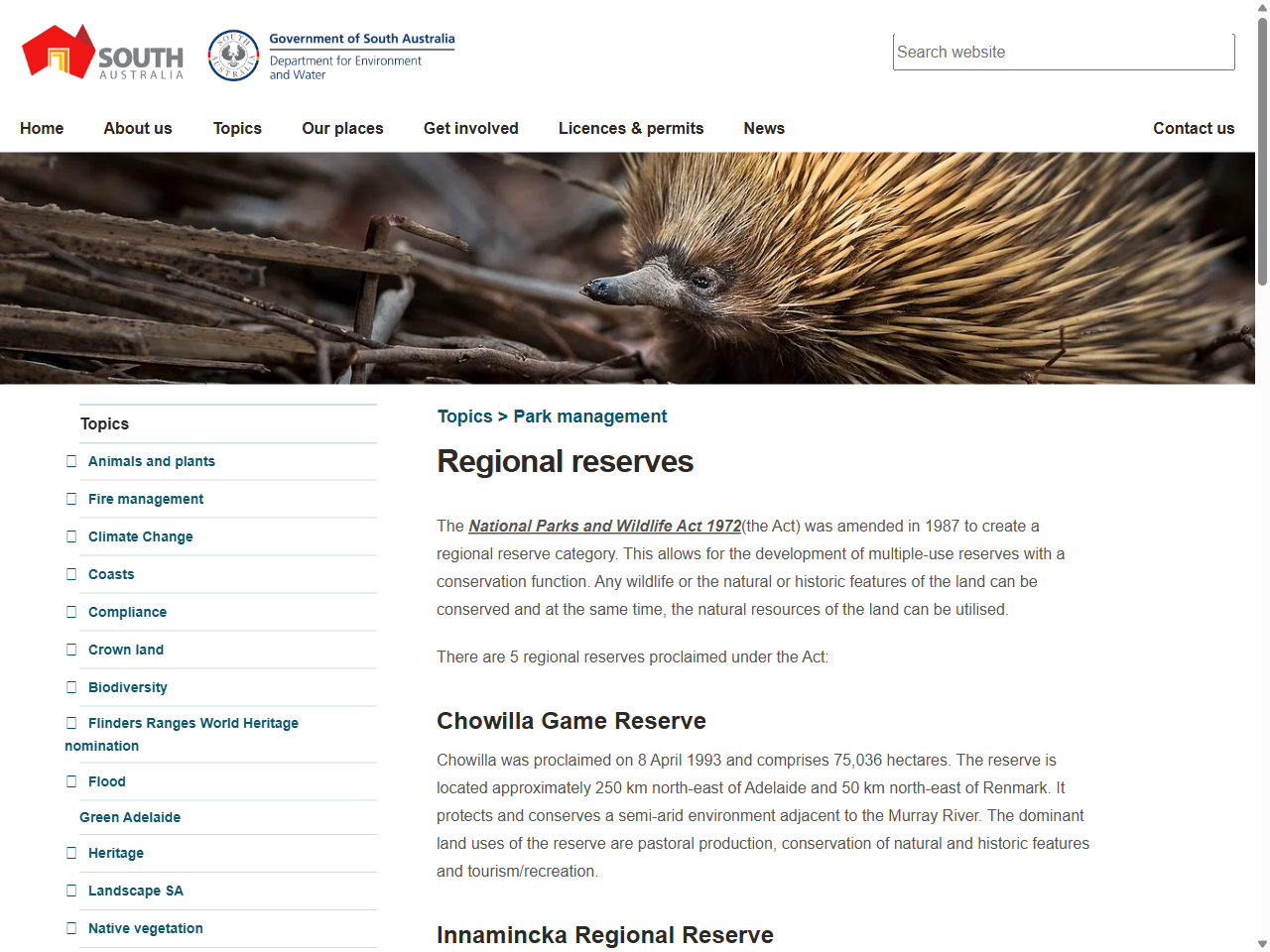Viewport: 1270px width, 952px height.
Task: Click the square icon beside Animals and plants
Action: point(70,460)
